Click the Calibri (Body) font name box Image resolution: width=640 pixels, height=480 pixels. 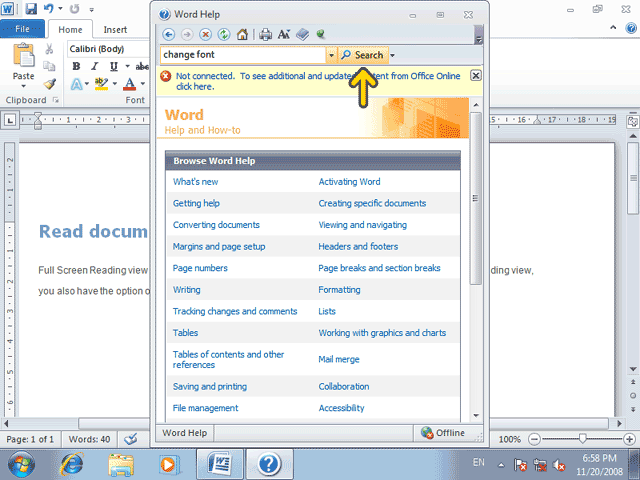pos(109,49)
